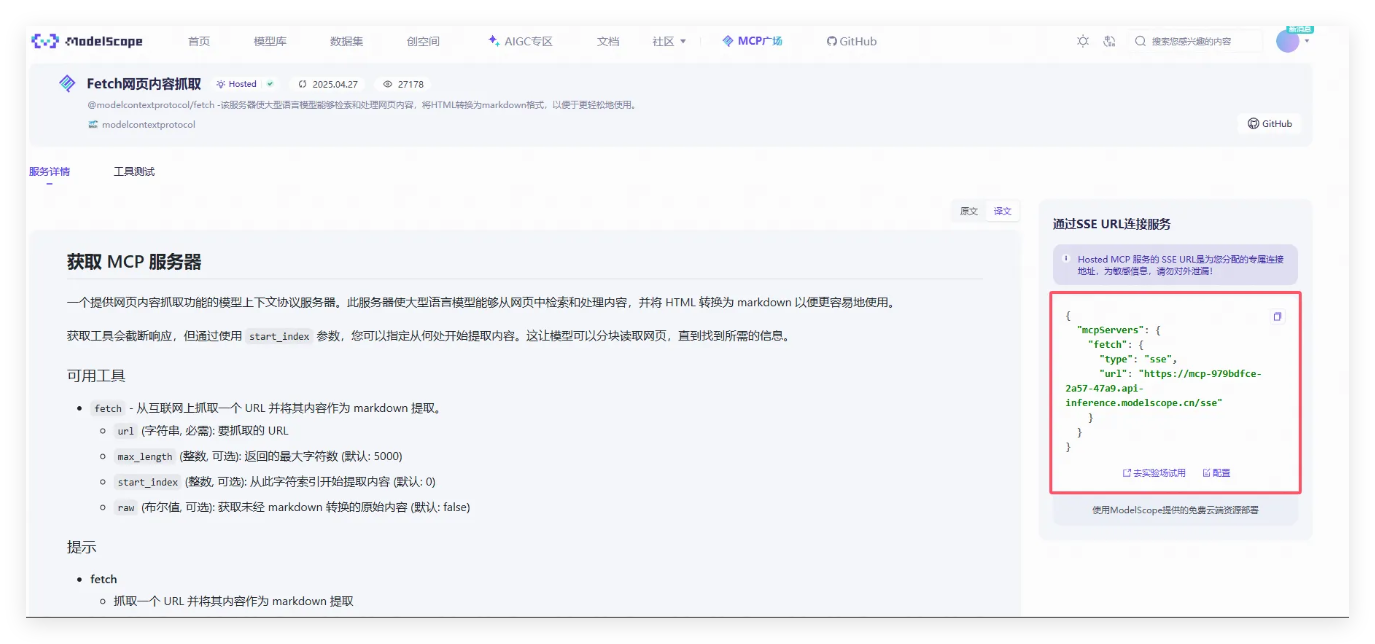
Task: Go to MCP广场 in navigation
Action: coord(752,41)
